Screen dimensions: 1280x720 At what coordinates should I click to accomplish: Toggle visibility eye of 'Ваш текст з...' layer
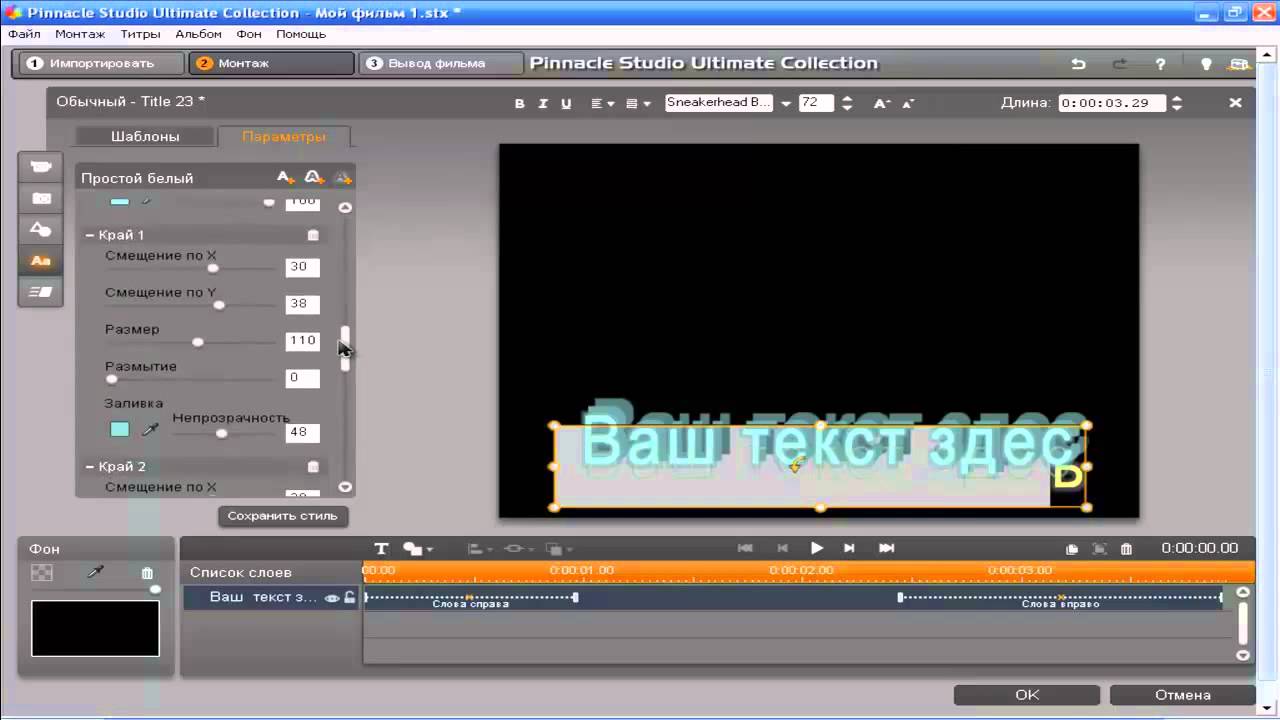[x=332, y=598]
